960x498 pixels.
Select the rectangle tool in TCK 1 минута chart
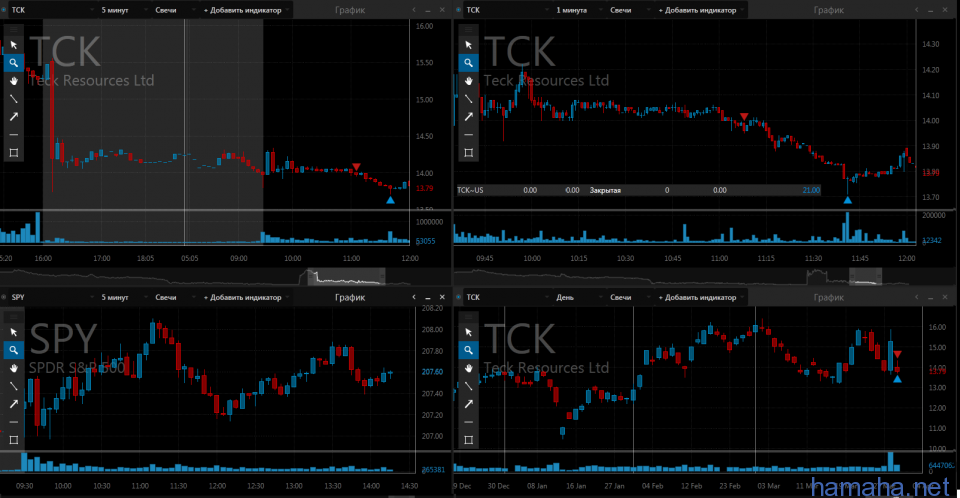click(x=468, y=153)
